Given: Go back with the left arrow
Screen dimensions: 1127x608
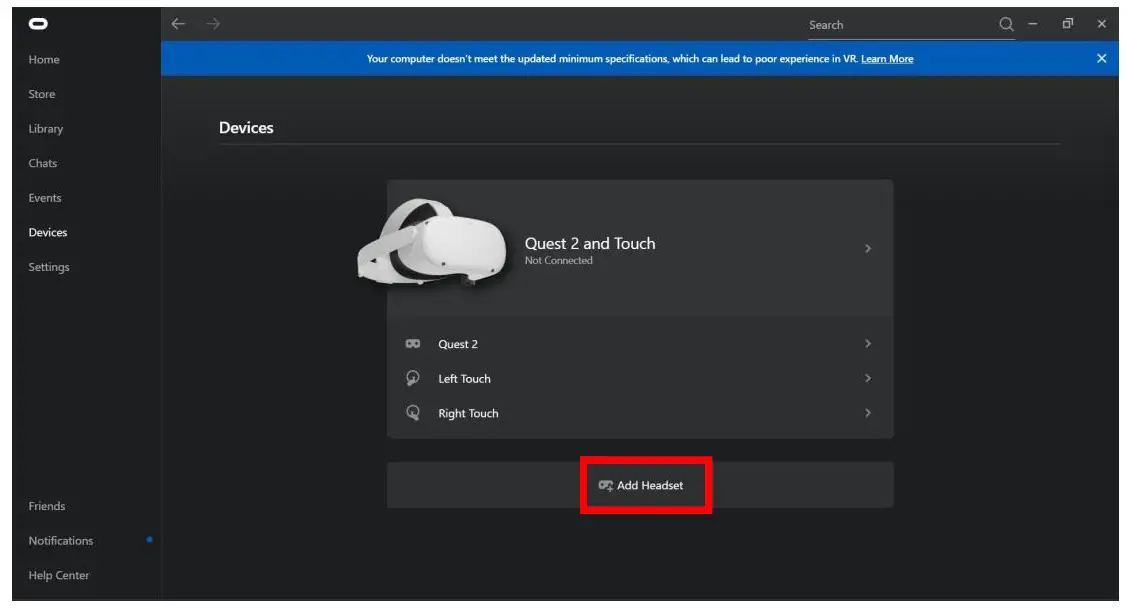Looking at the screenshot, I should click(178, 24).
